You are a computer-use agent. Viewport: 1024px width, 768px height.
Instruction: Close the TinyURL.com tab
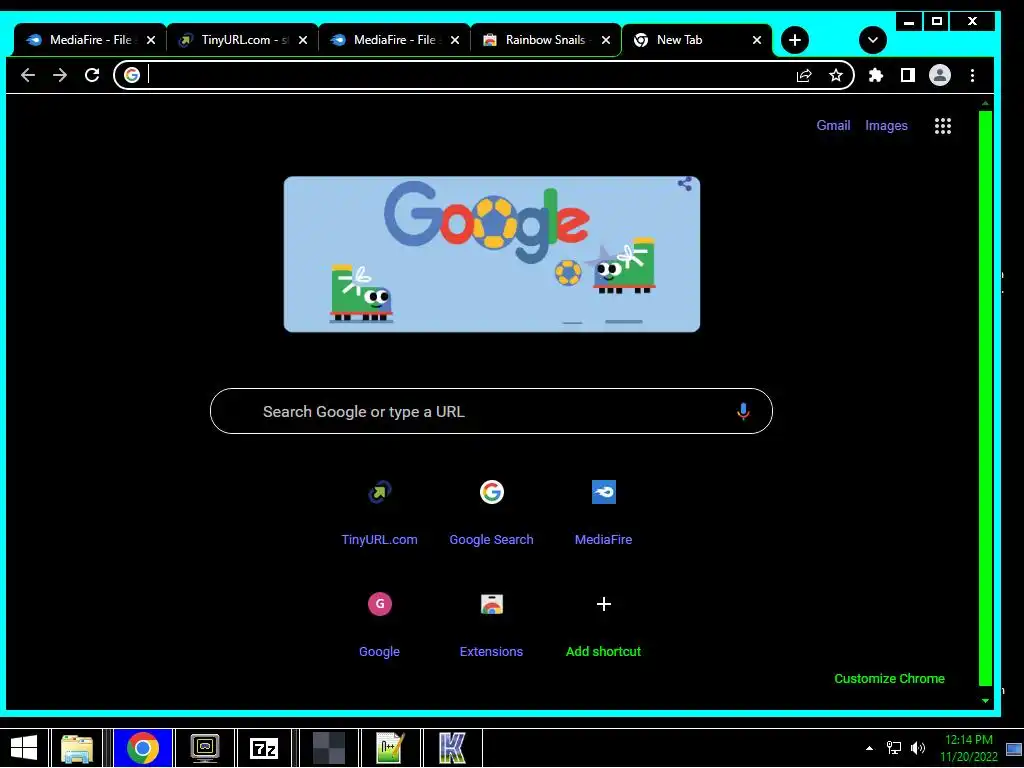(x=303, y=40)
